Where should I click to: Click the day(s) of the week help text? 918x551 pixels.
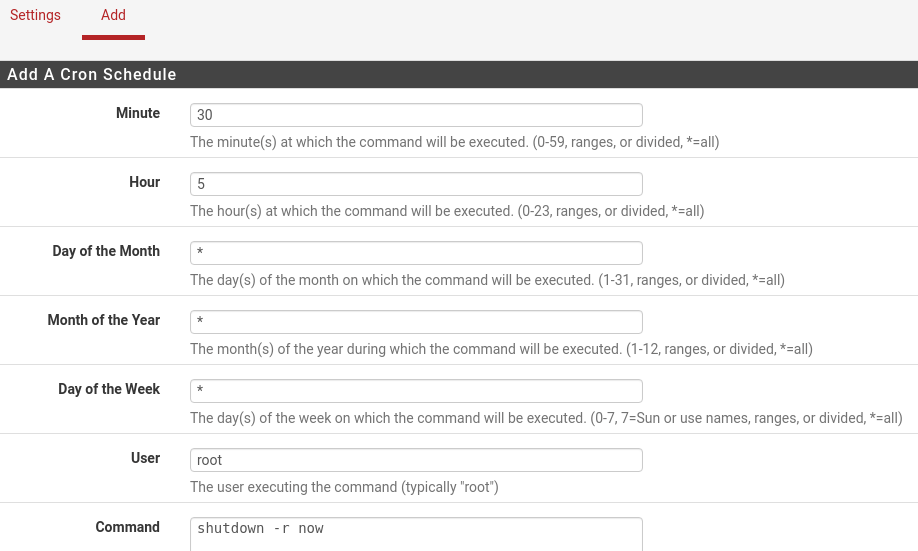[546, 418]
